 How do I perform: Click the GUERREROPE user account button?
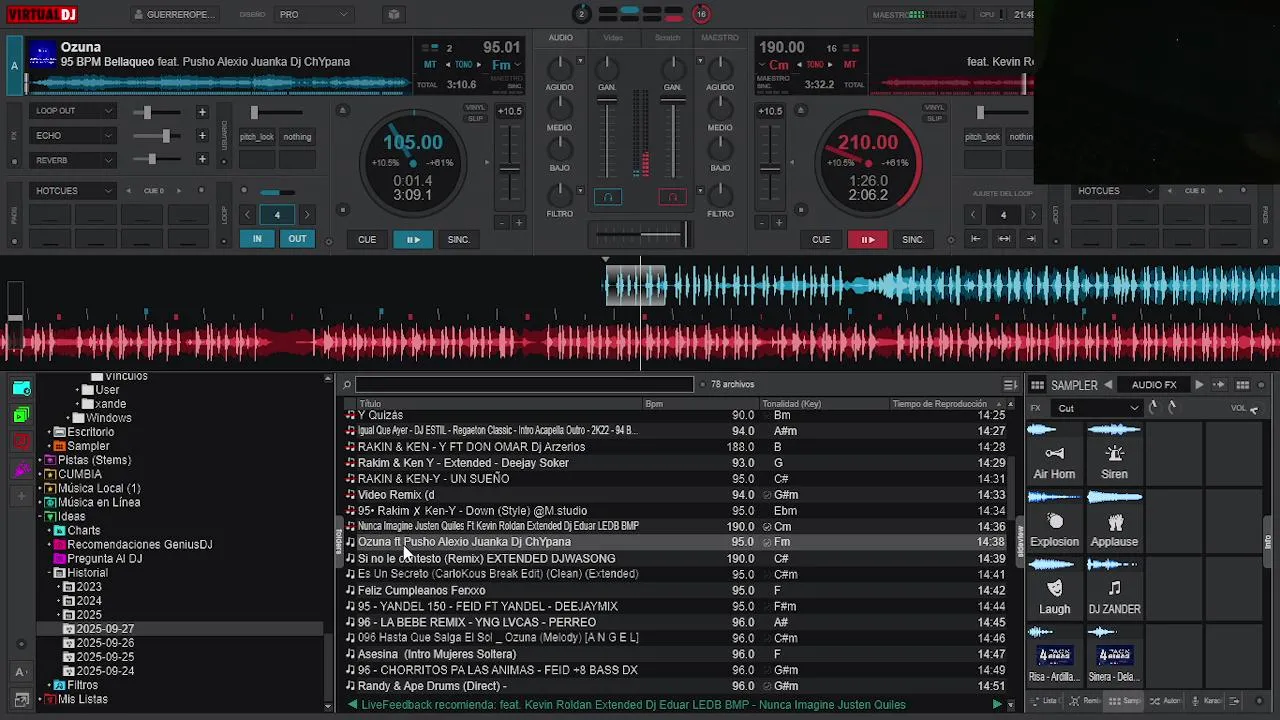173,15
